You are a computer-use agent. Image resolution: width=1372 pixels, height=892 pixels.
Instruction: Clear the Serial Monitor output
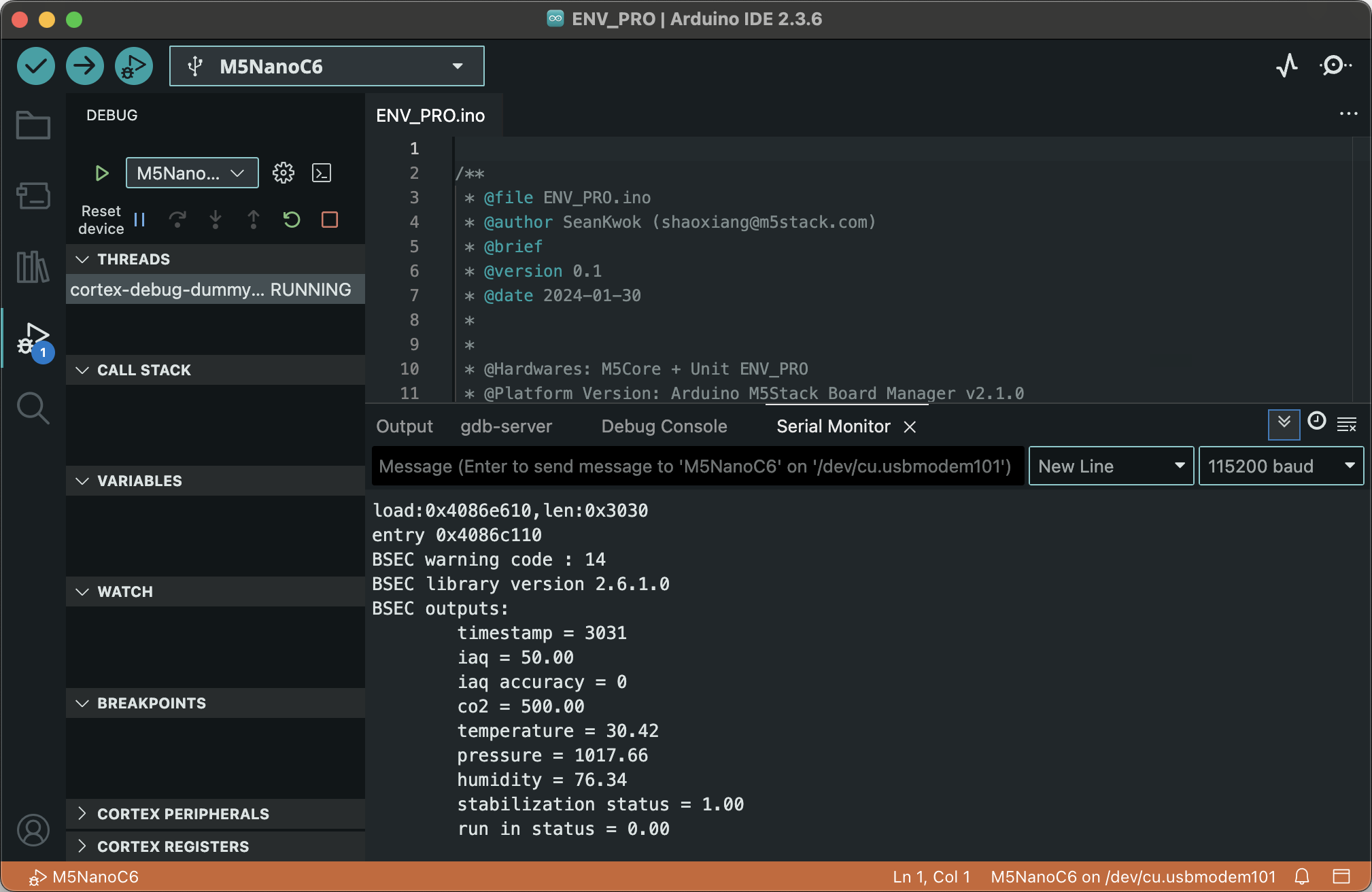(x=1346, y=425)
